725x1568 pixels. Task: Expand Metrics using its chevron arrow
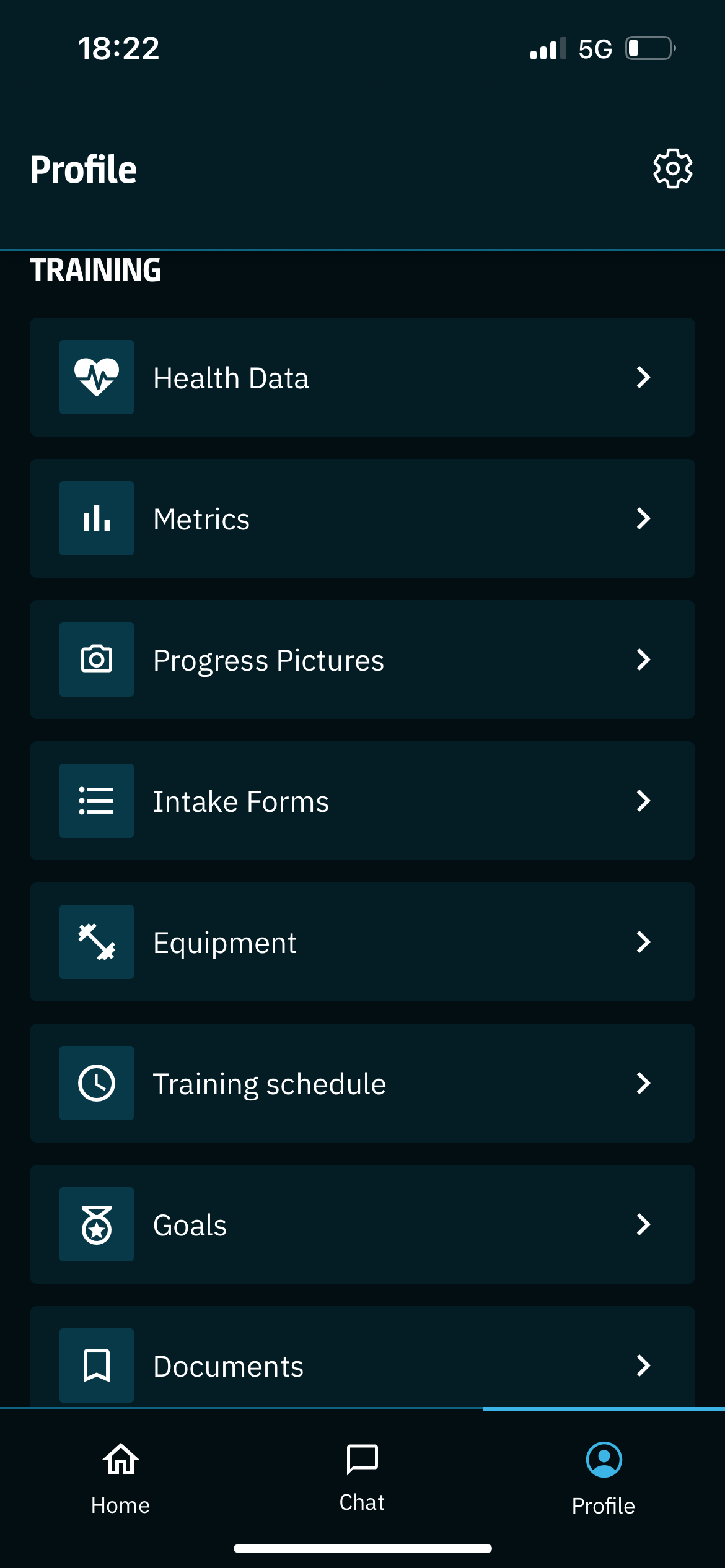click(643, 518)
